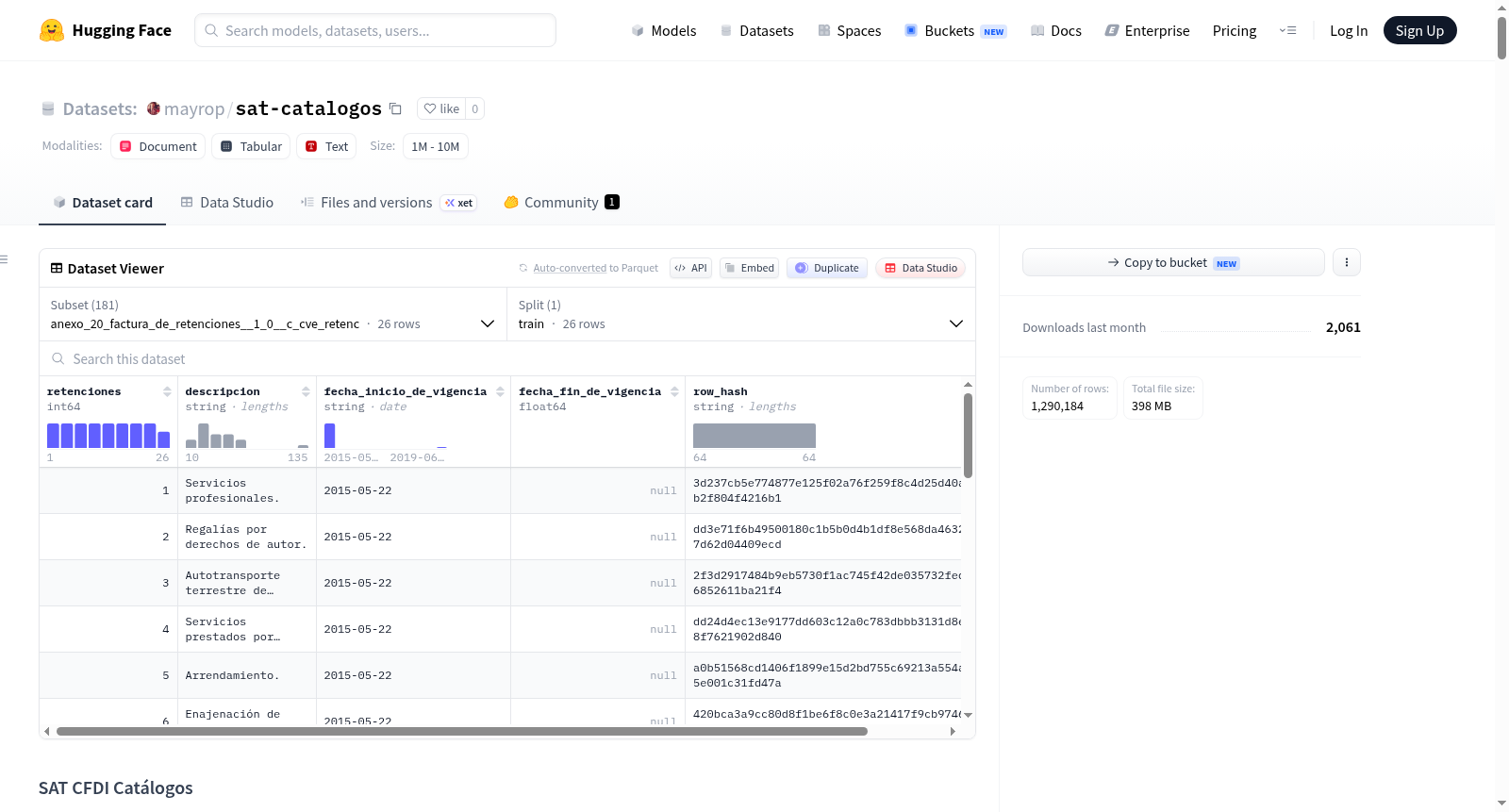The image size is (1509, 812).
Task: Filter by Document modality tag
Action: coord(158,146)
